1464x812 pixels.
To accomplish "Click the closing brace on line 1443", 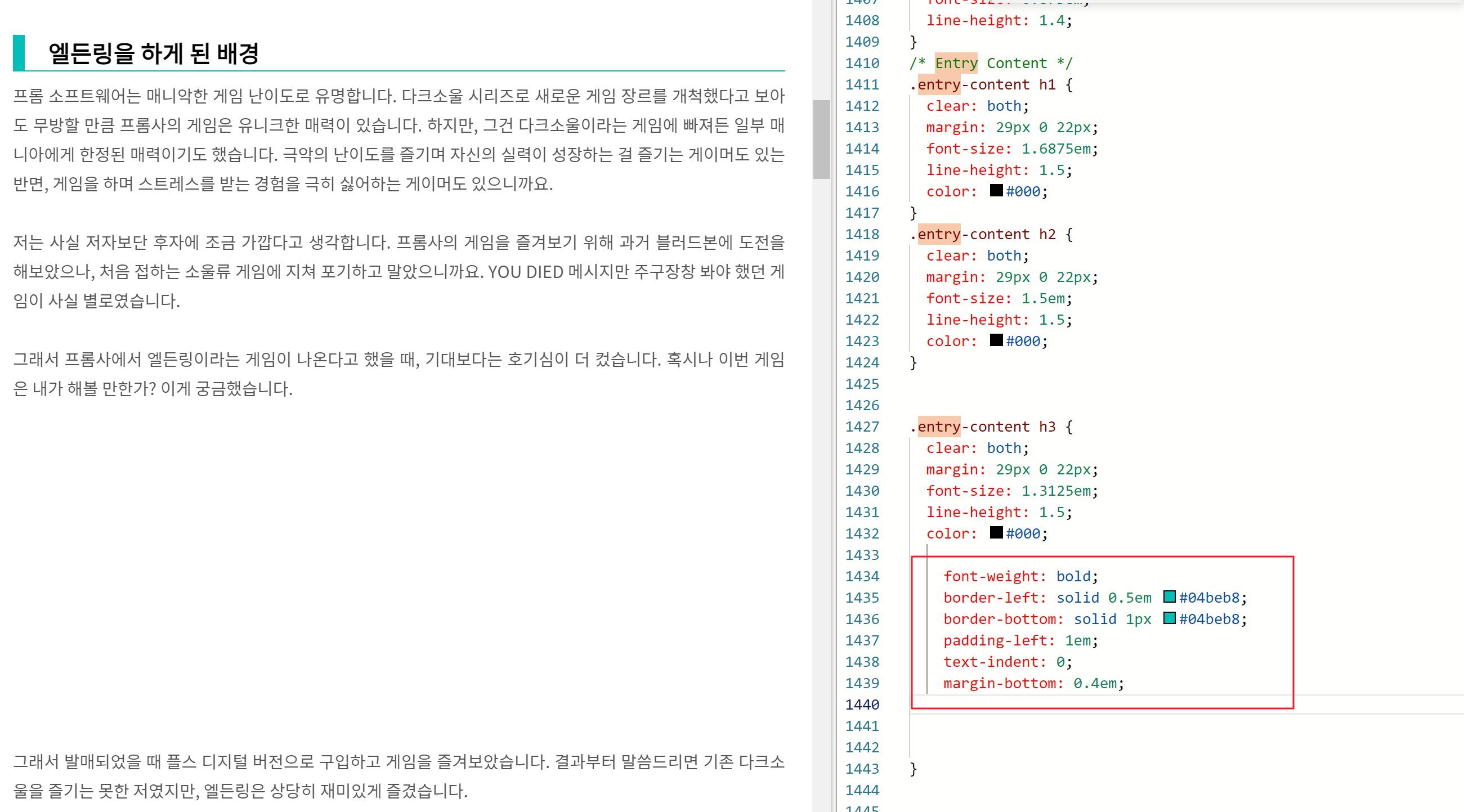I will coord(914,769).
